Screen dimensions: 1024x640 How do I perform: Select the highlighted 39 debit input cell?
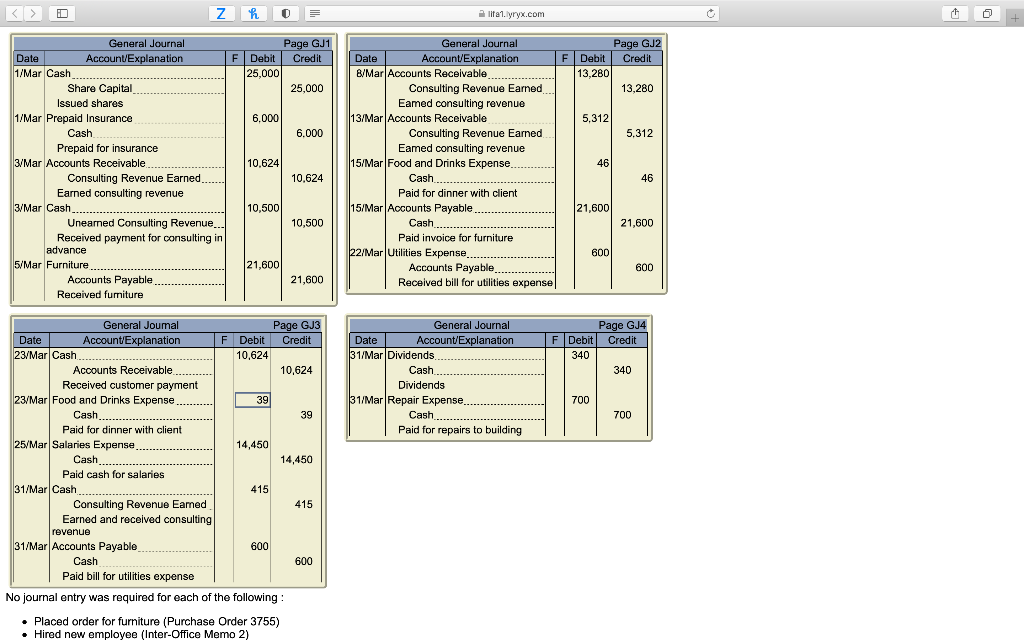(251, 400)
